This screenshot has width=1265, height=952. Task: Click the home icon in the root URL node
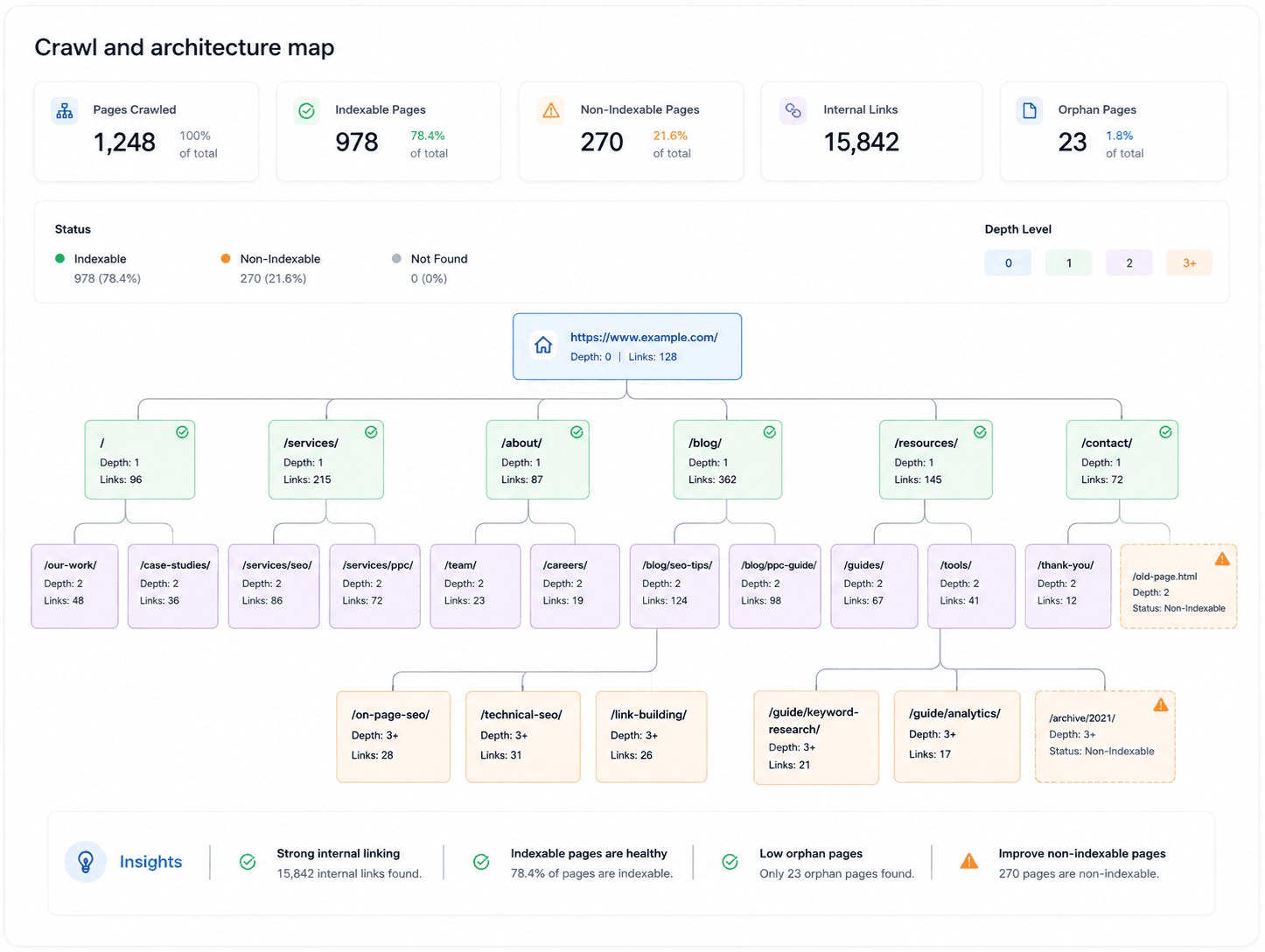pos(543,346)
